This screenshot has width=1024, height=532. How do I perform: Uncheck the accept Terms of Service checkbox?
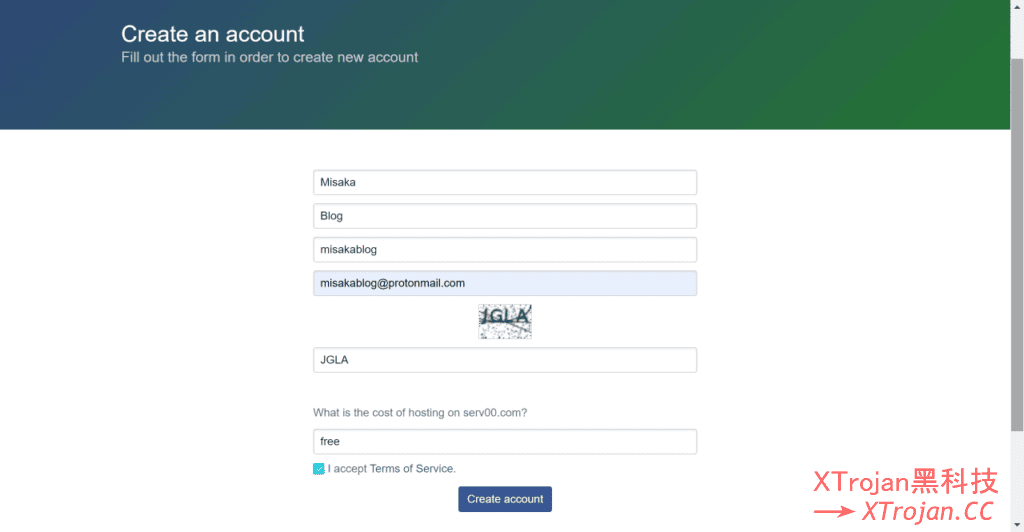coord(319,469)
